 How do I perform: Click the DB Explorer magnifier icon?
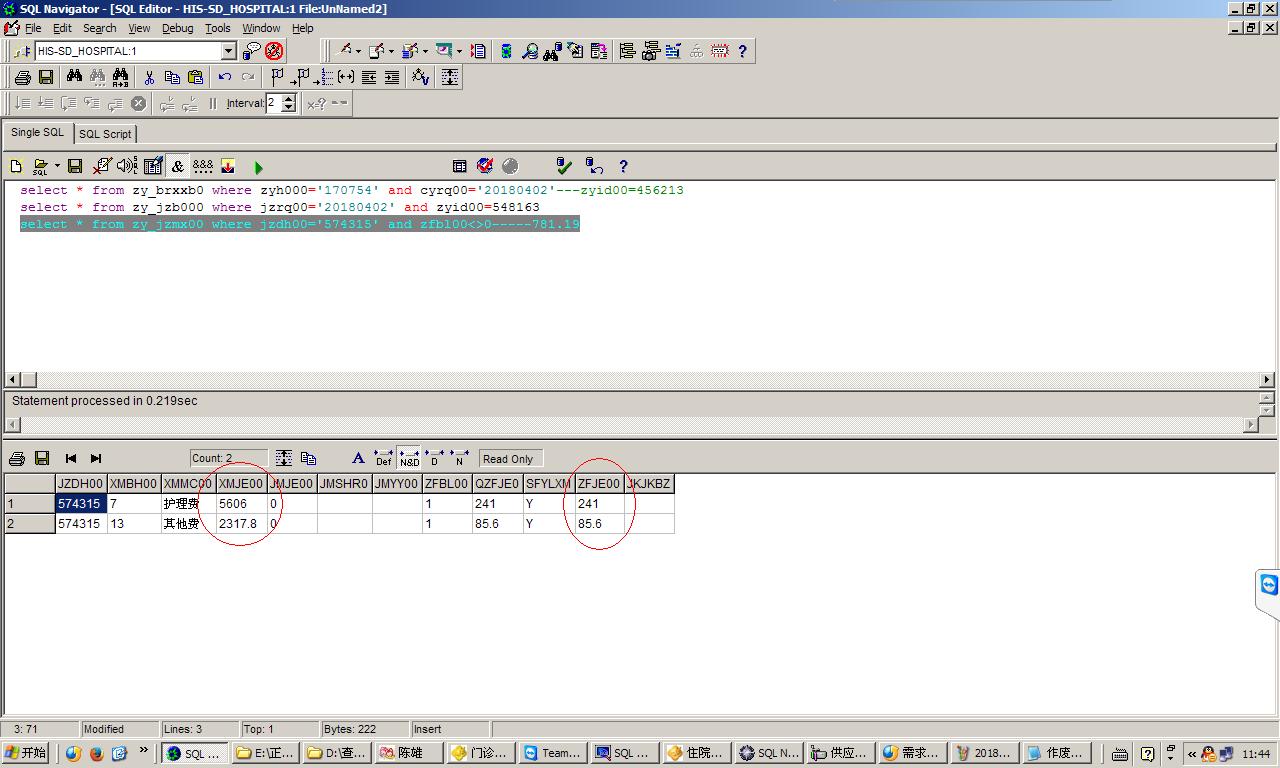point(530,51)
